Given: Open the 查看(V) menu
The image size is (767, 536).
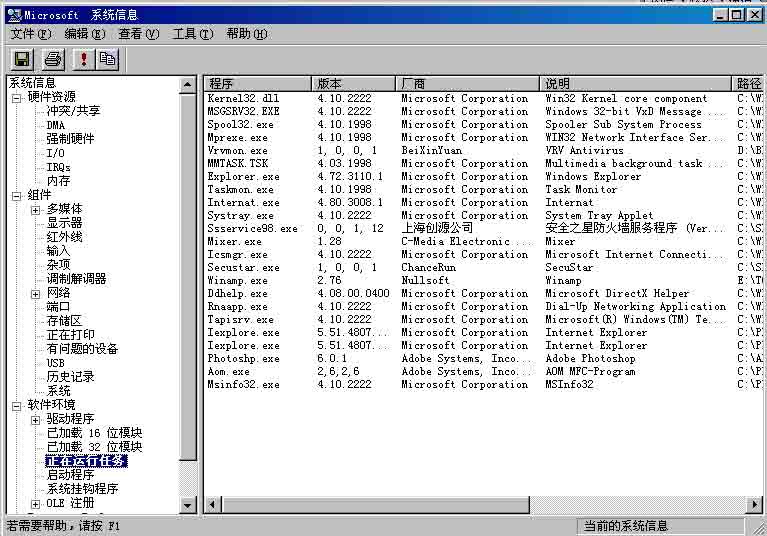Looking at the screenshot, I should (x=138, y=34).
